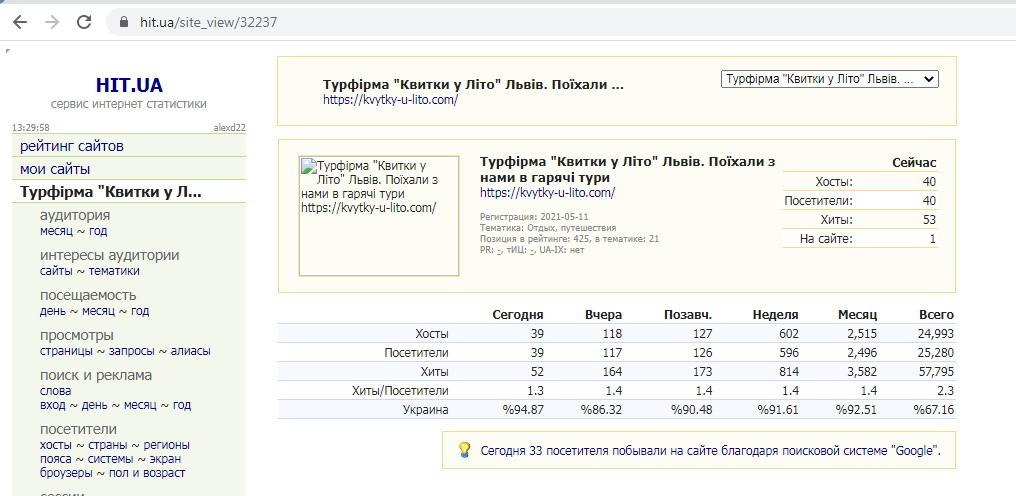The width and height of the screenshot is (1016, 496).
Task: Open посетители 'системы' link
Action: [x=110, y=459]
